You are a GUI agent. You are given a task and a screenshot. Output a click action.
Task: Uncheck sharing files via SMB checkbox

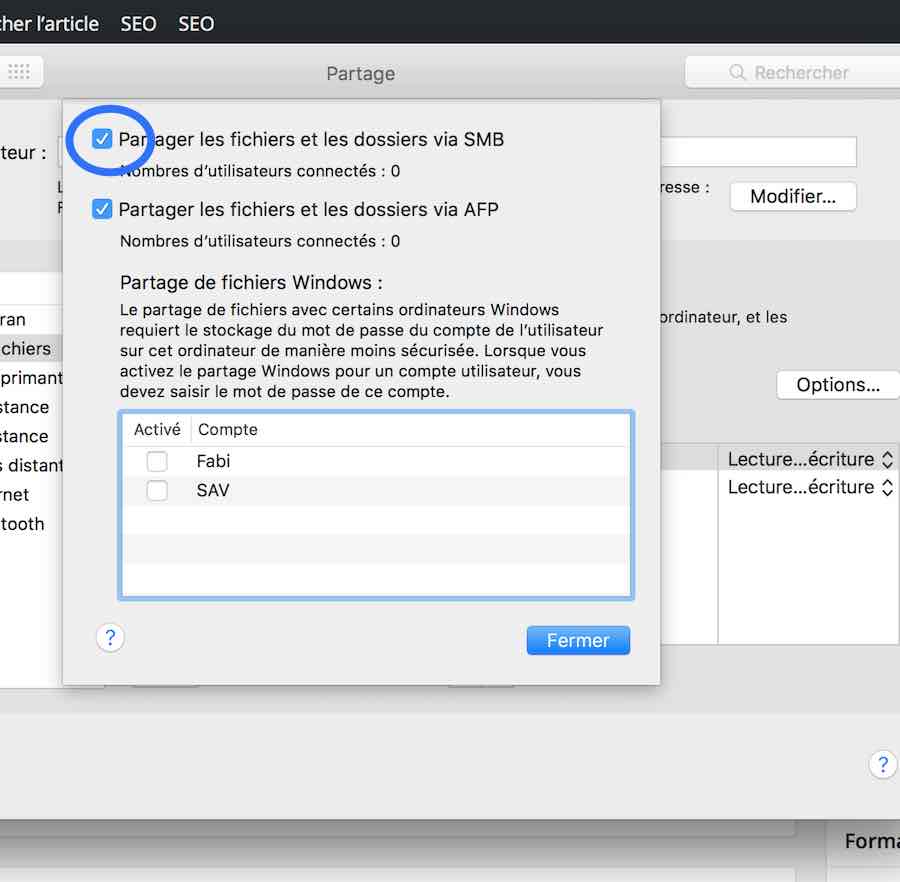click(x=102, y=139)
